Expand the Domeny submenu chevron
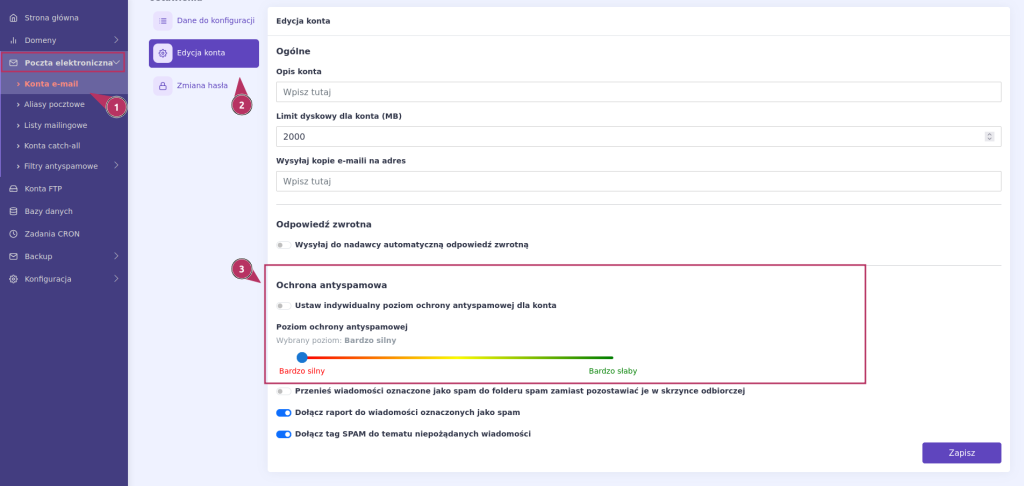The width and height of the screenshot is (1024, 486). pos(116,40)
